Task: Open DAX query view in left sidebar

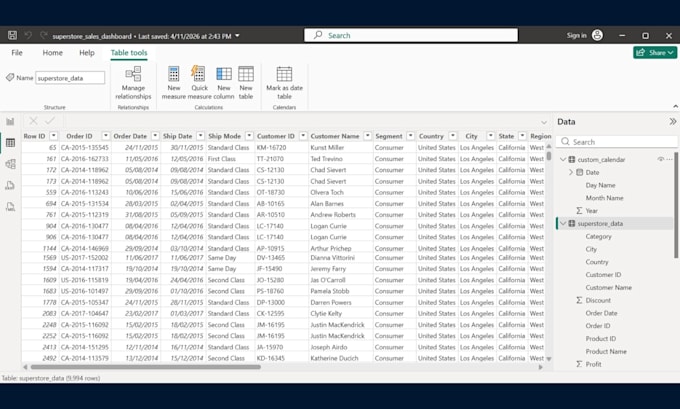Action: click(10, 185)
